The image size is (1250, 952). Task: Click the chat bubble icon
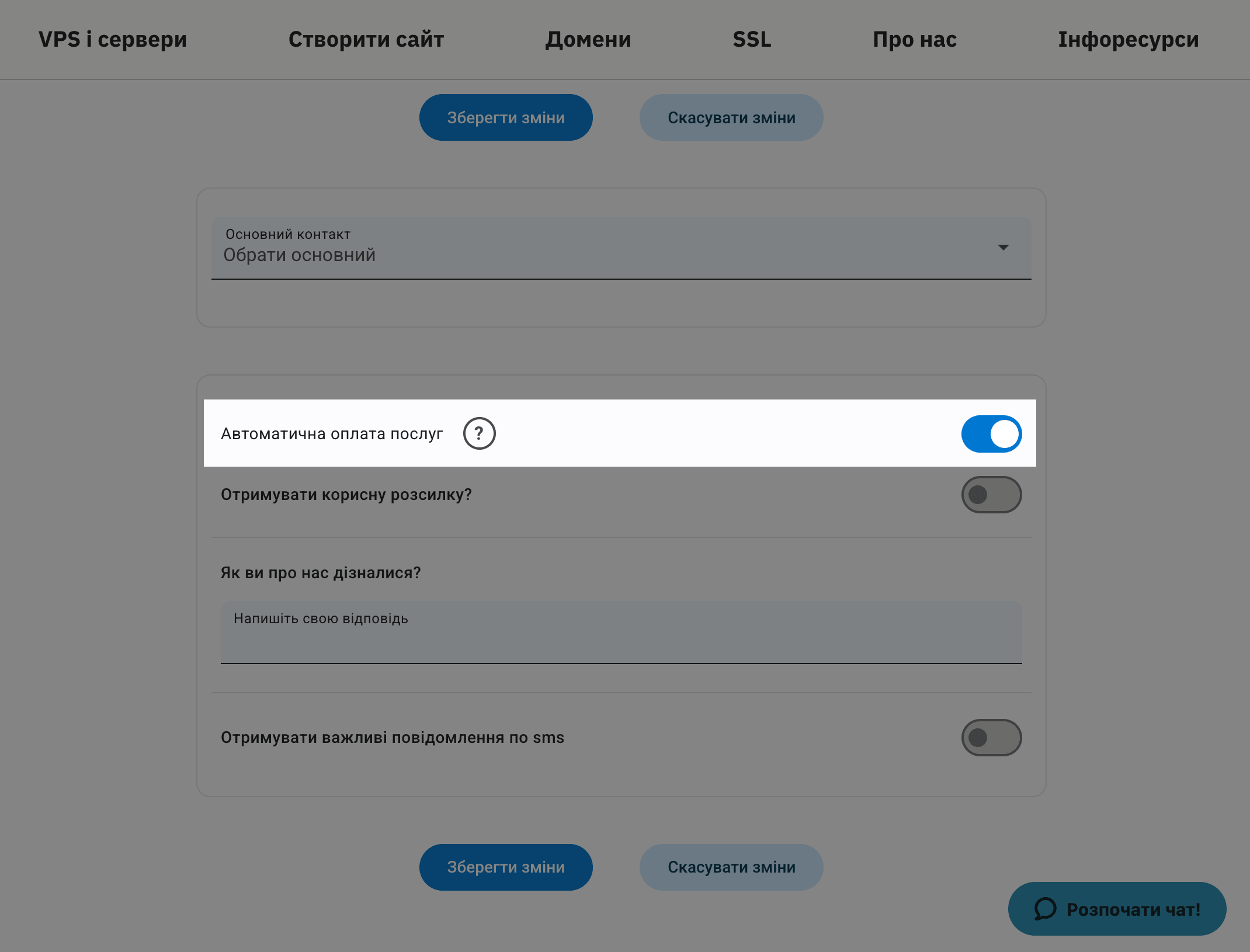1045,909
